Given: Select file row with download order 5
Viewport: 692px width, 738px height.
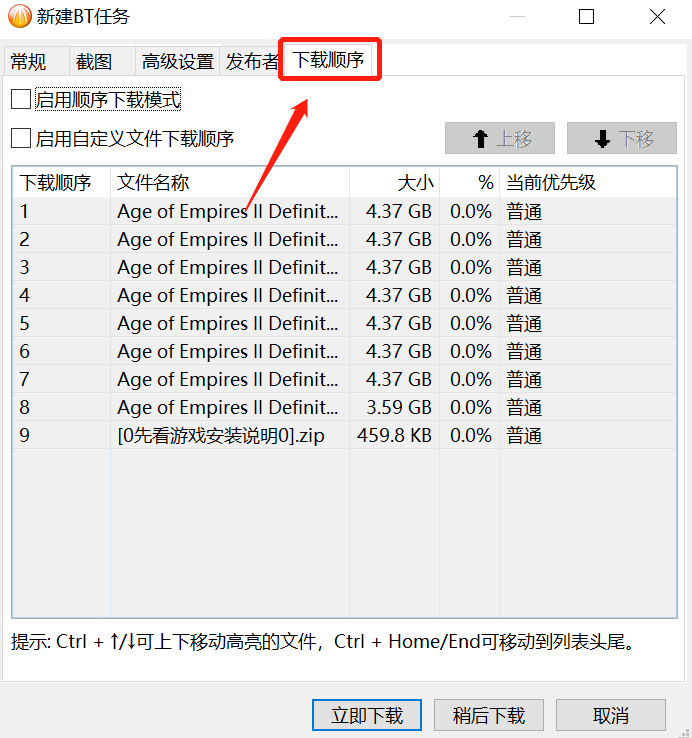Looking at the screenshot, I should [x=345, y=323].
